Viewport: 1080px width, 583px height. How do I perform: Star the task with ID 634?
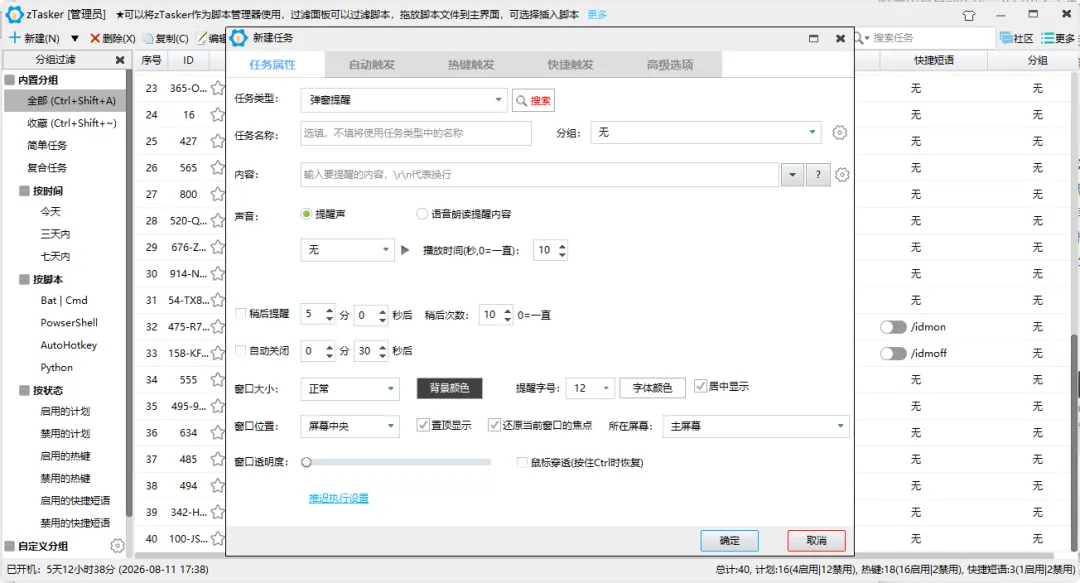click(x=218, y=433)
